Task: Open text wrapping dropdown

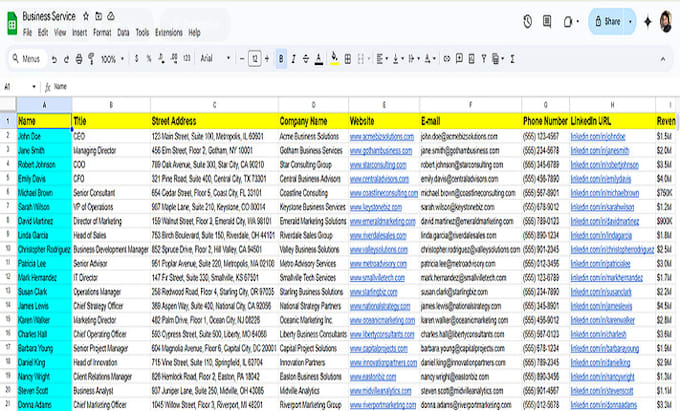Action: [414, 59]
